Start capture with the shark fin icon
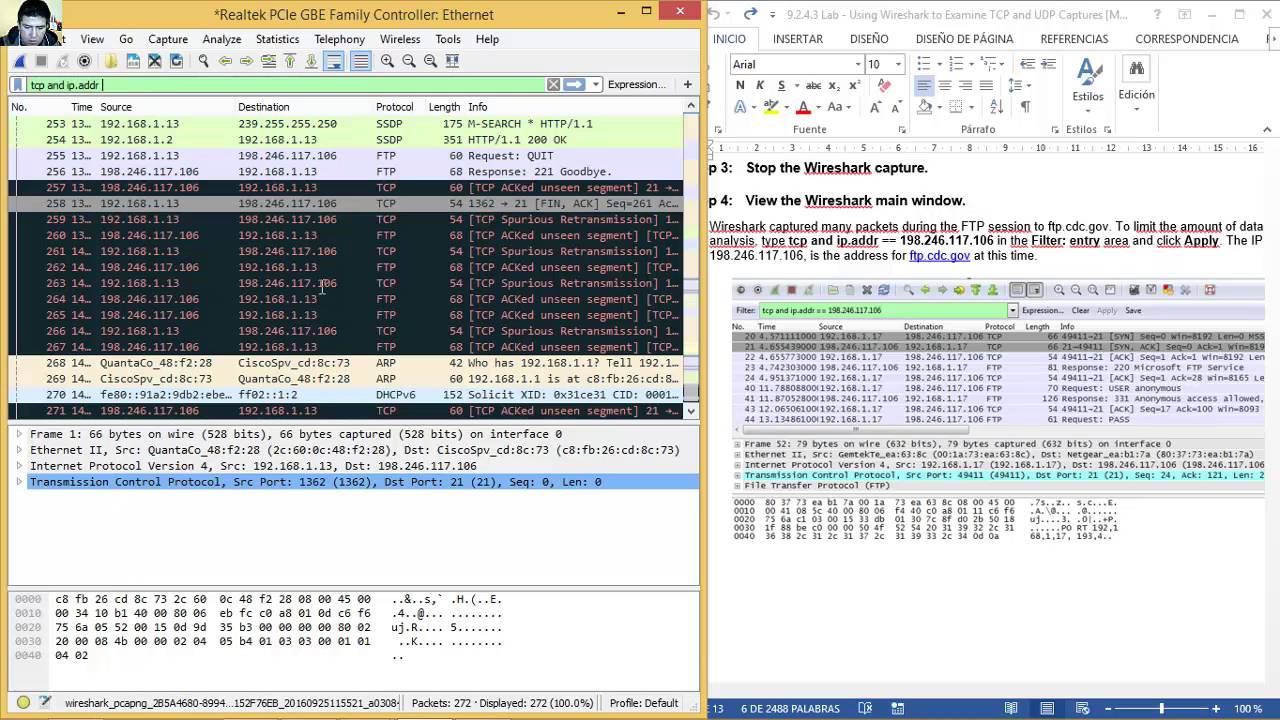The image size is (1280, 720). click(x=19, y=61)
